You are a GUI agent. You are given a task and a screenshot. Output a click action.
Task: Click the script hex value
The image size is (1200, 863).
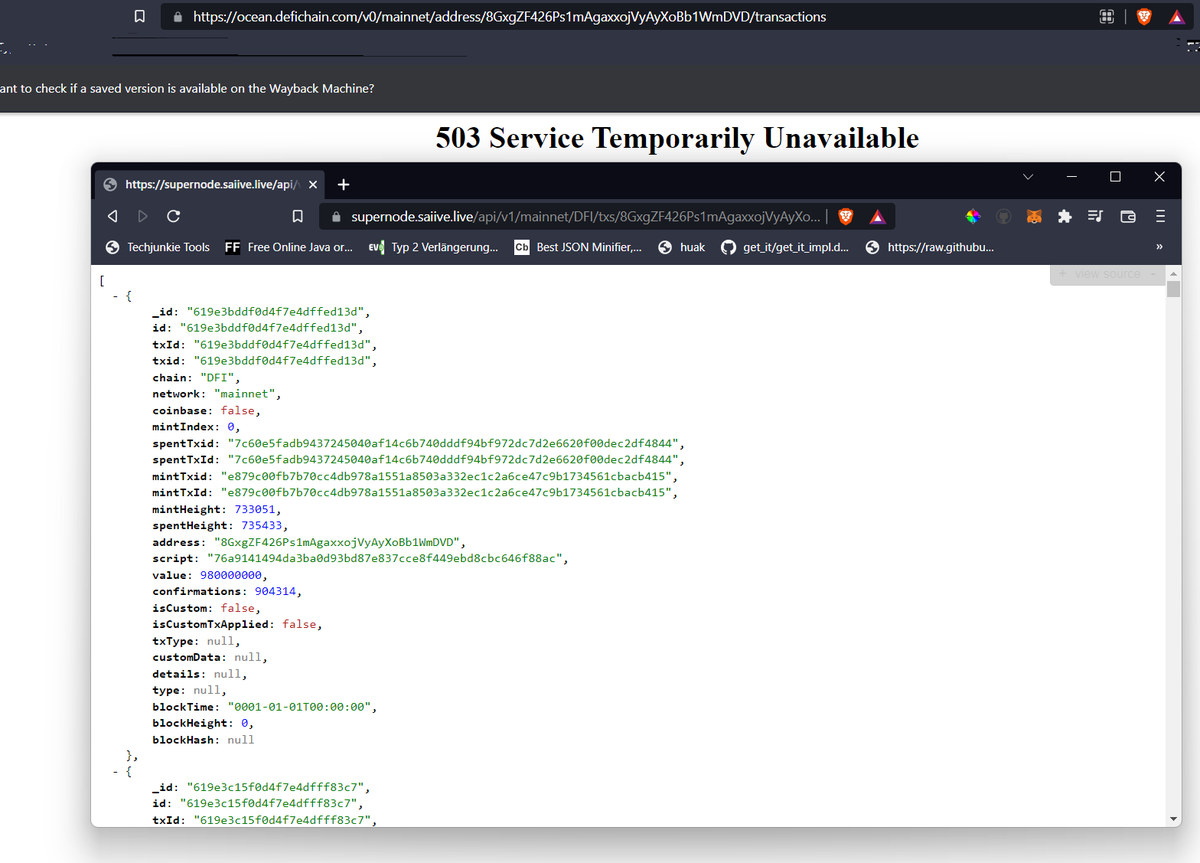(384, 558)
